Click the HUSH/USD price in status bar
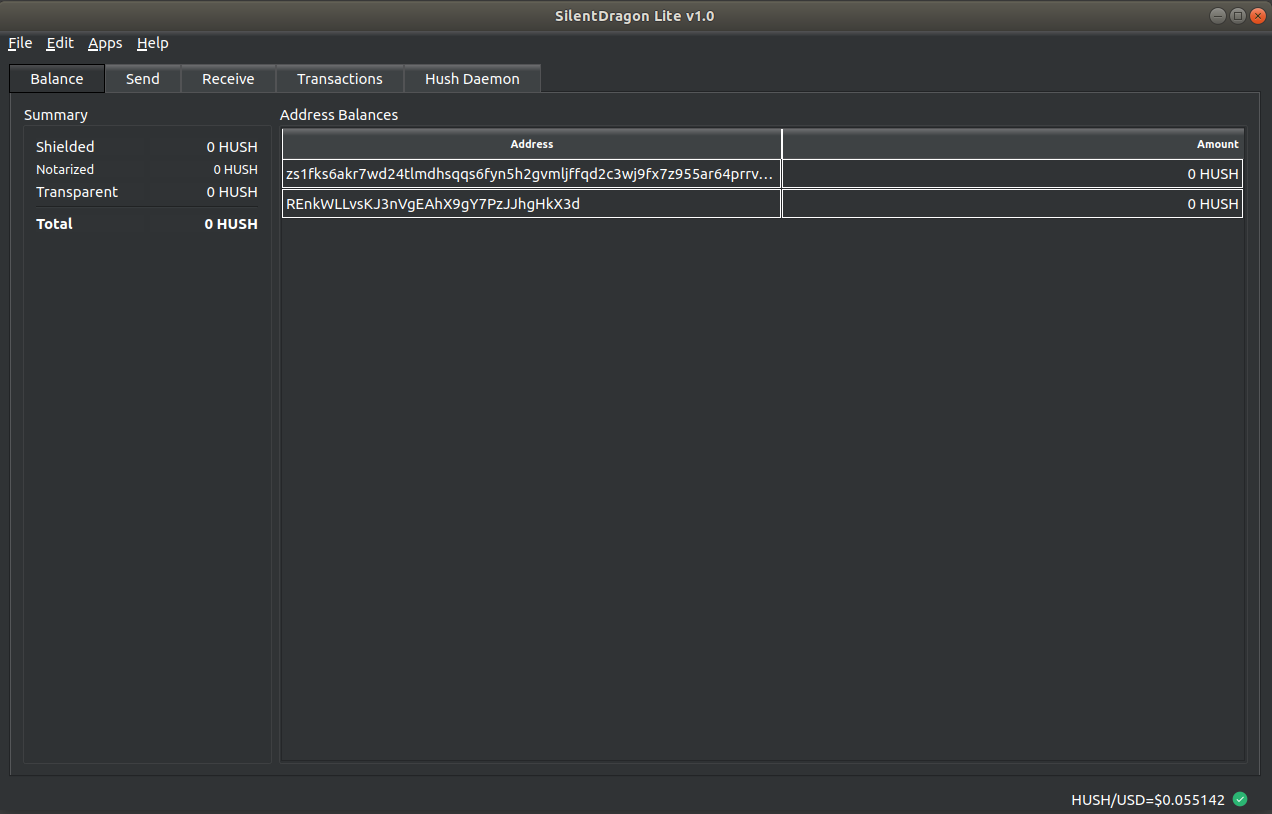This screenshot has width=1272, height=814. (1148, 800)
